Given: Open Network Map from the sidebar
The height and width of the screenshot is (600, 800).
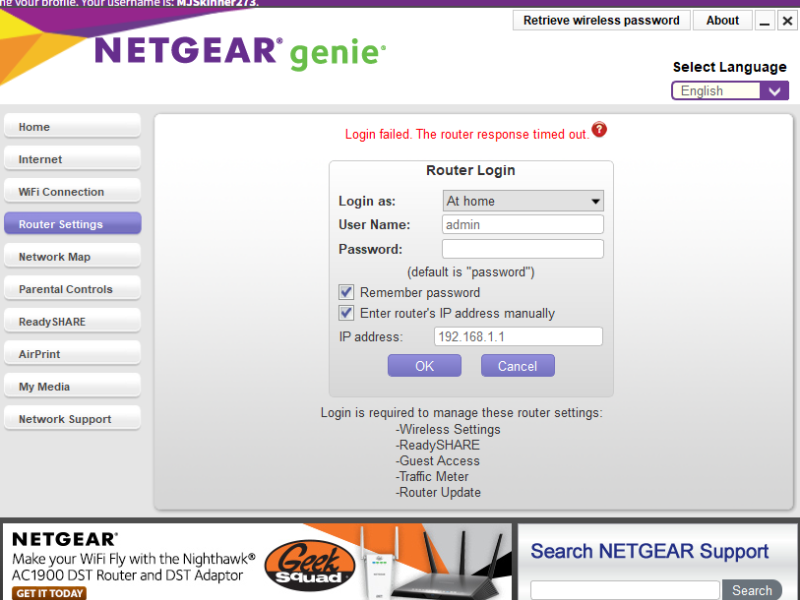Looking at the screenshot, I should (72, 257).
